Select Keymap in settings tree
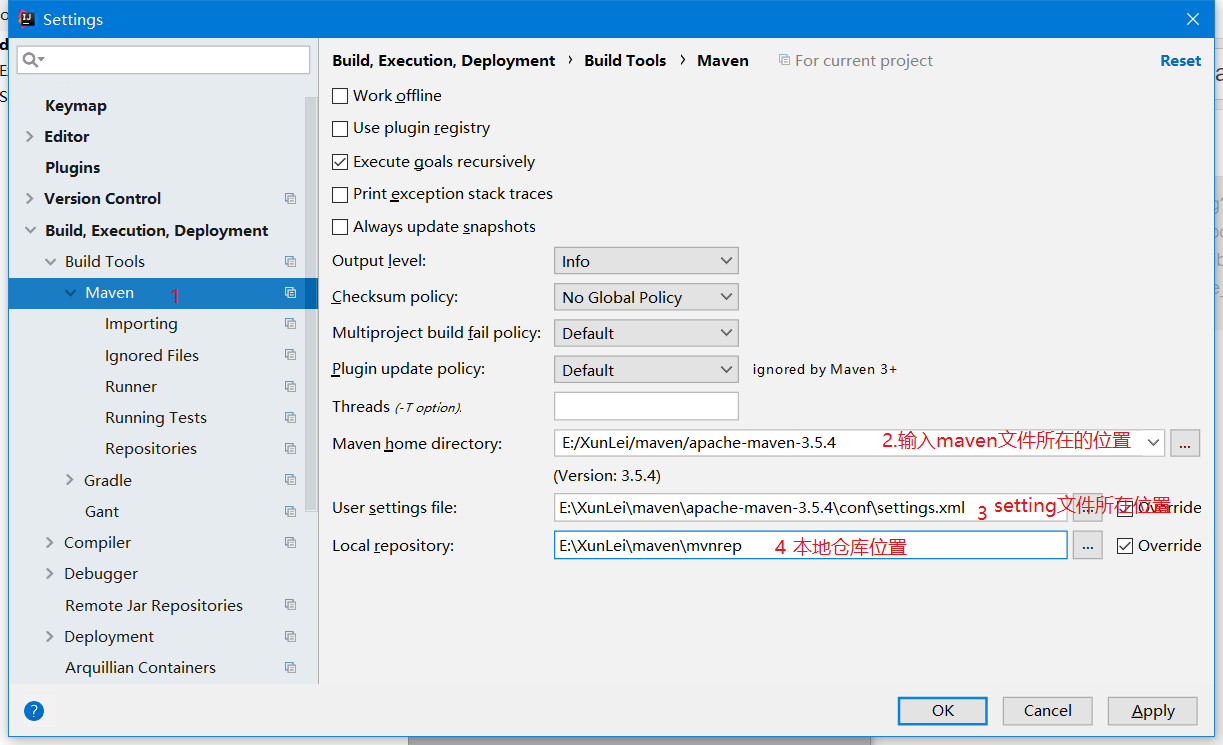Viewport: 1223px width, 745px height. click(x=76, y=106)
